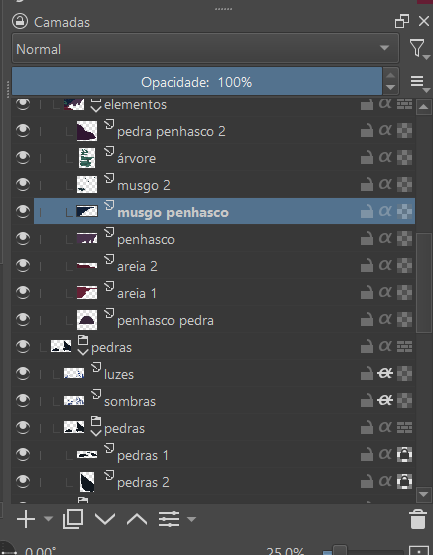The width and height of the screenshot is (433, 555).
Task: Lock the areia 1 layer
Action: pos(367,293)
